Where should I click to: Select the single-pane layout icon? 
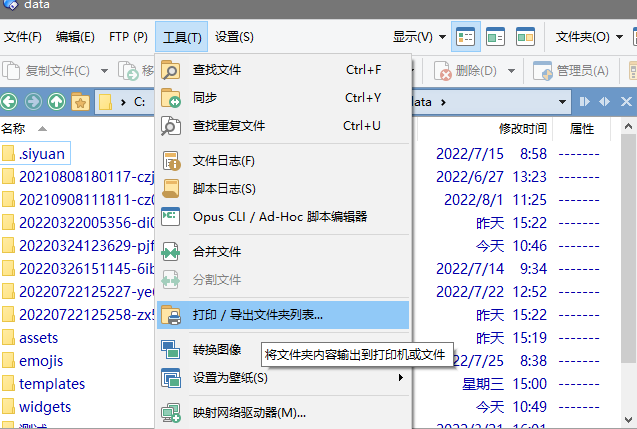[x=496, y=37]
